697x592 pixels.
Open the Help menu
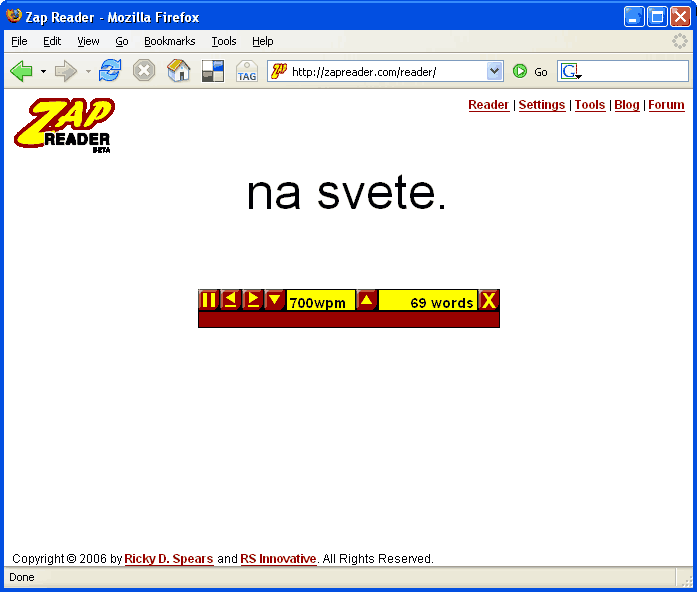pos(263,41)
